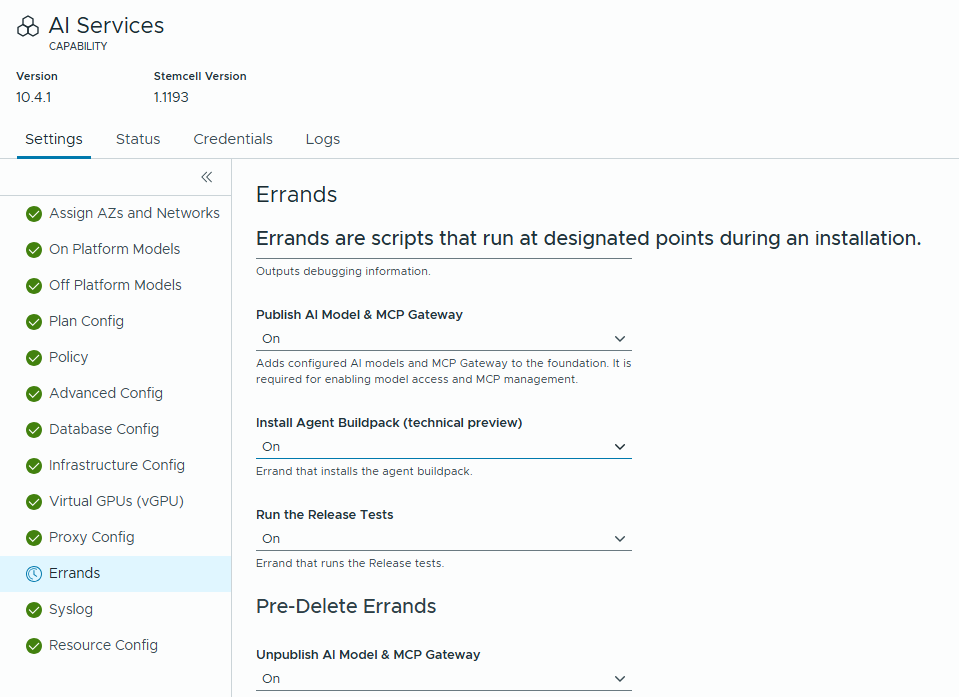The height and width of the screenshot is (697, 959).
Task: Select Errands in the sidebar
Action: (116, 573)
